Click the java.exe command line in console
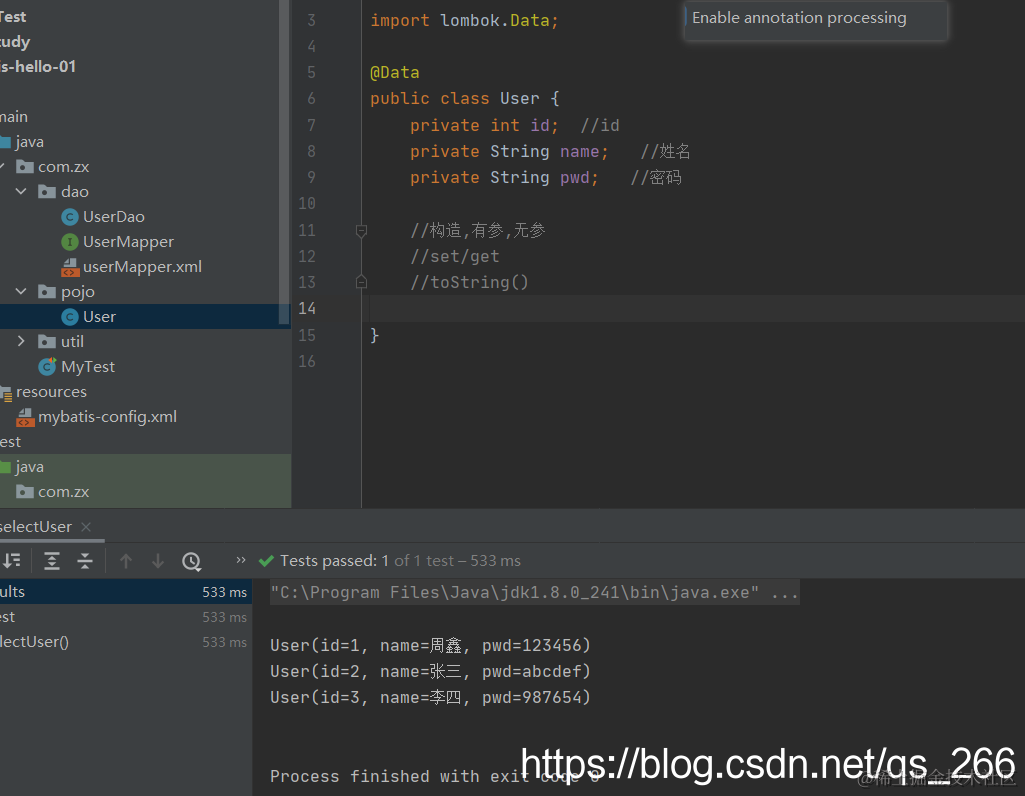This screenshot has width=1025, height=796. 534,593
